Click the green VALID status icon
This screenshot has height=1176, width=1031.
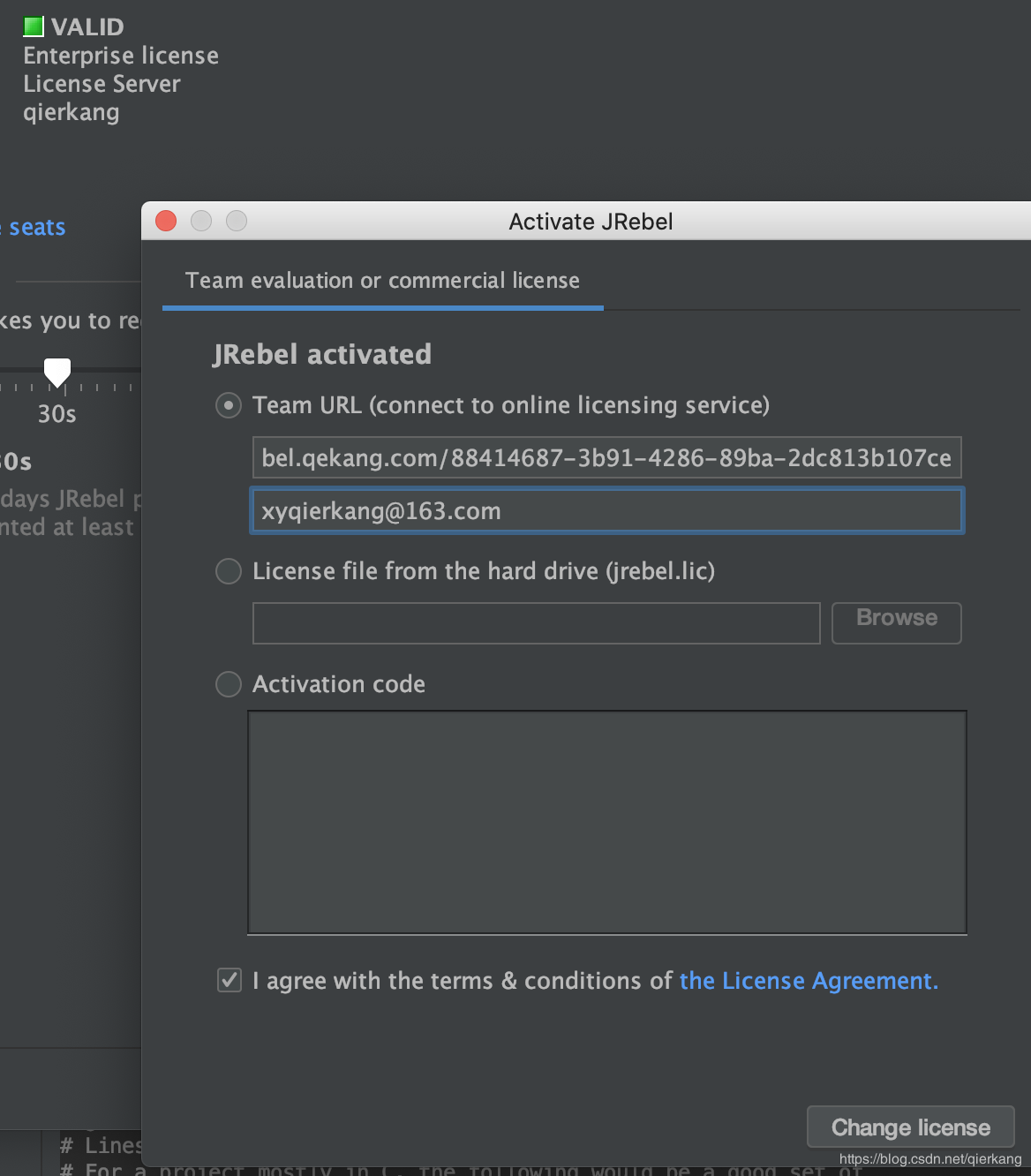[x=34, y=26]
